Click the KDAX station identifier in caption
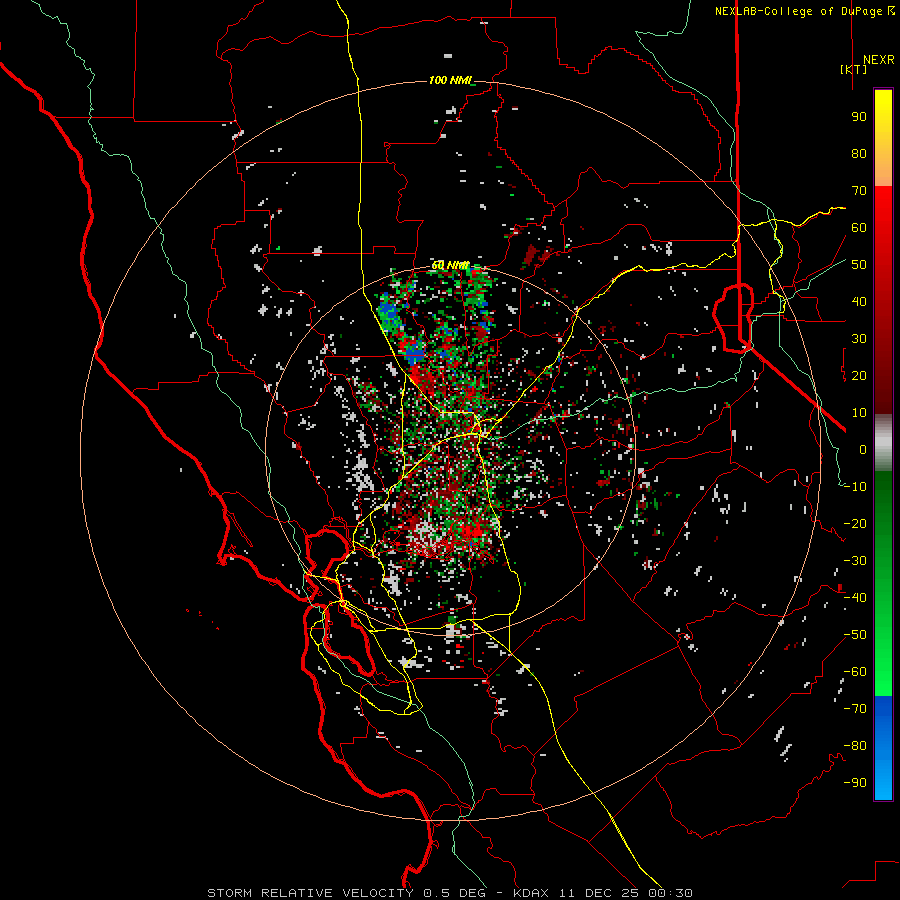The width and height of the screenshot is (900, 900). (x=531, y=893)
